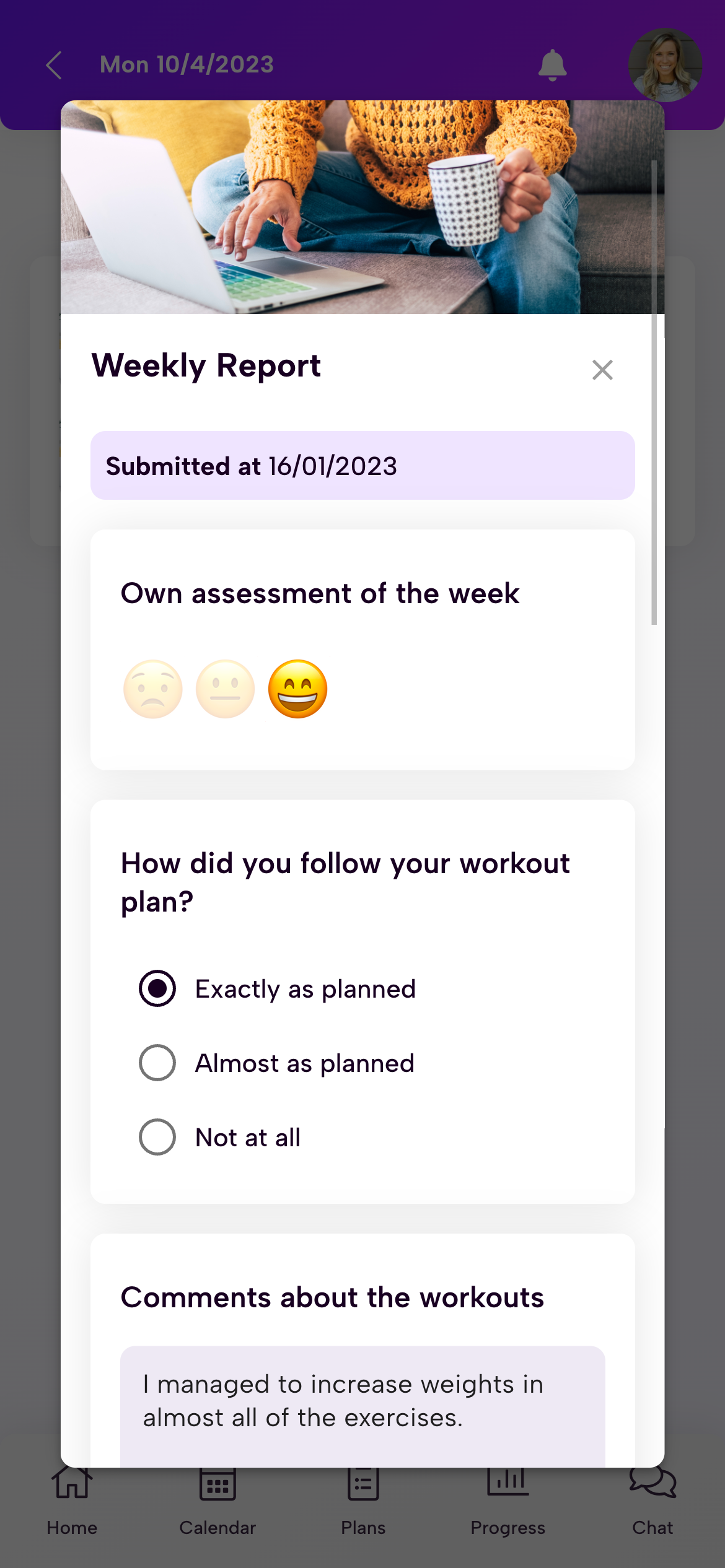
Task: Choose the 'Not at all' radio option
Action: pos(157,1137)
